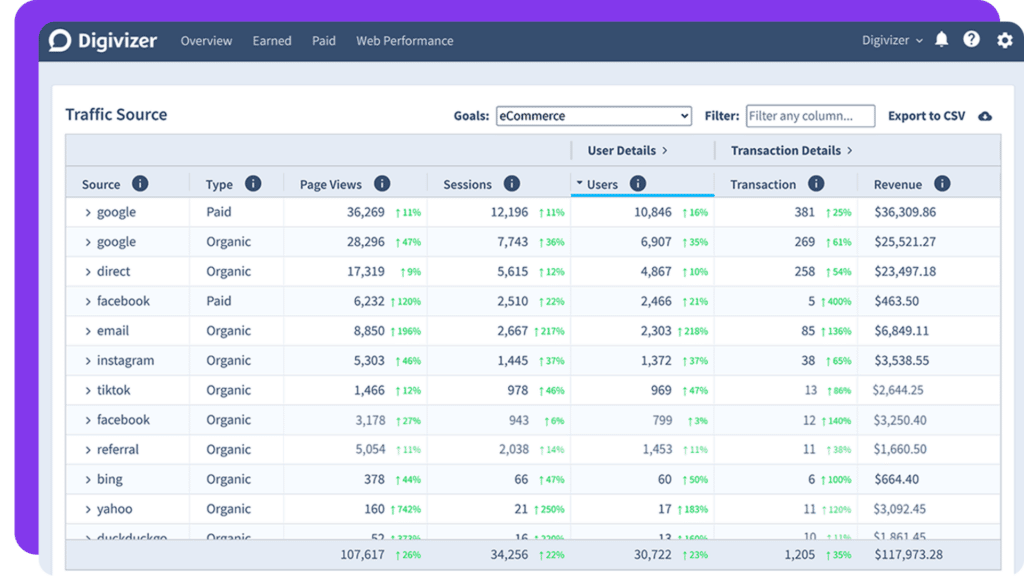Click the Filter any column input field
Viewport: 1024px width, 576px height.
pos(810,116)
